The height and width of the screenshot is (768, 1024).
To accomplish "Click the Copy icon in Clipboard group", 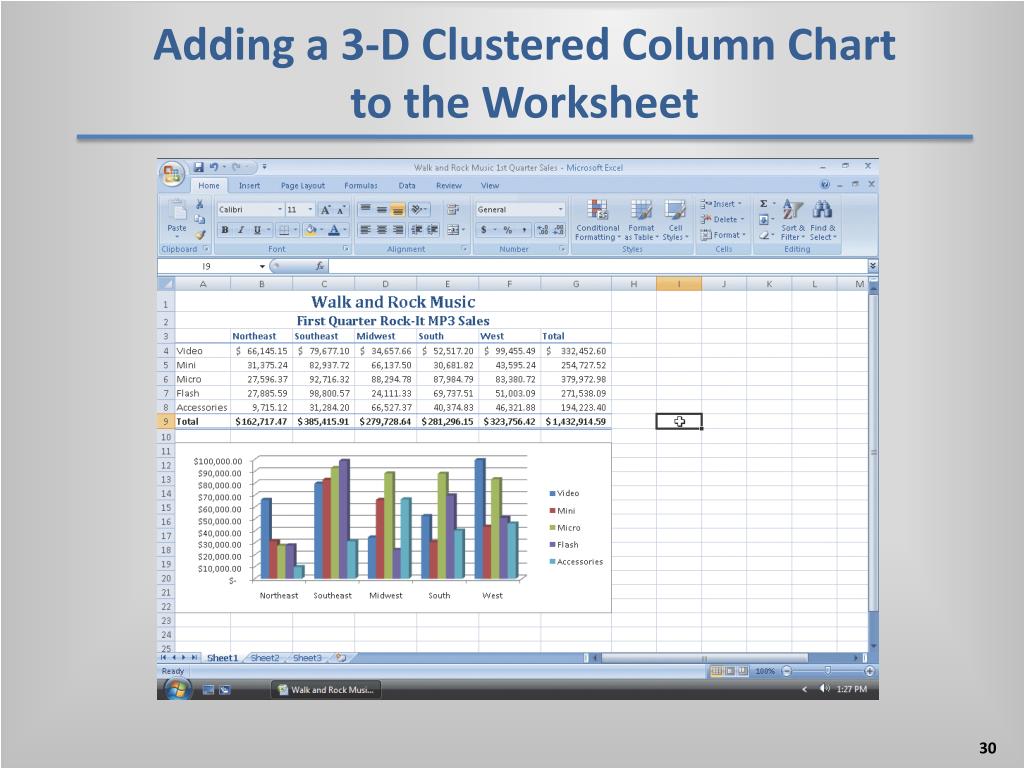I will [x=200, y=219].
